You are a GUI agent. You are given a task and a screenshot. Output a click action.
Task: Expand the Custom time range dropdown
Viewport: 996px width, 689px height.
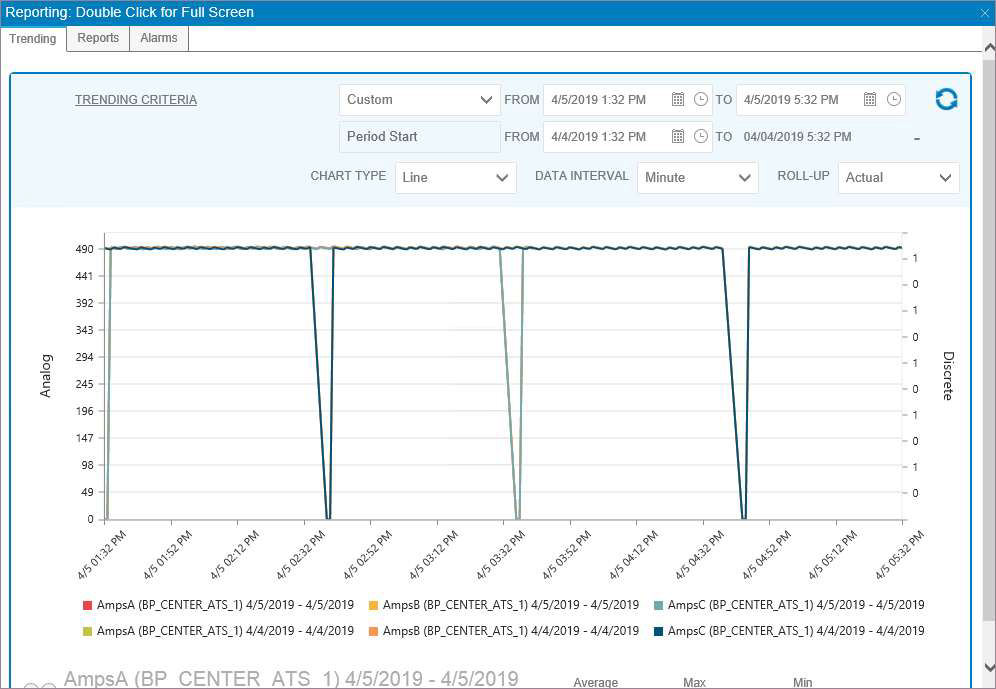(x=420, y=100)
